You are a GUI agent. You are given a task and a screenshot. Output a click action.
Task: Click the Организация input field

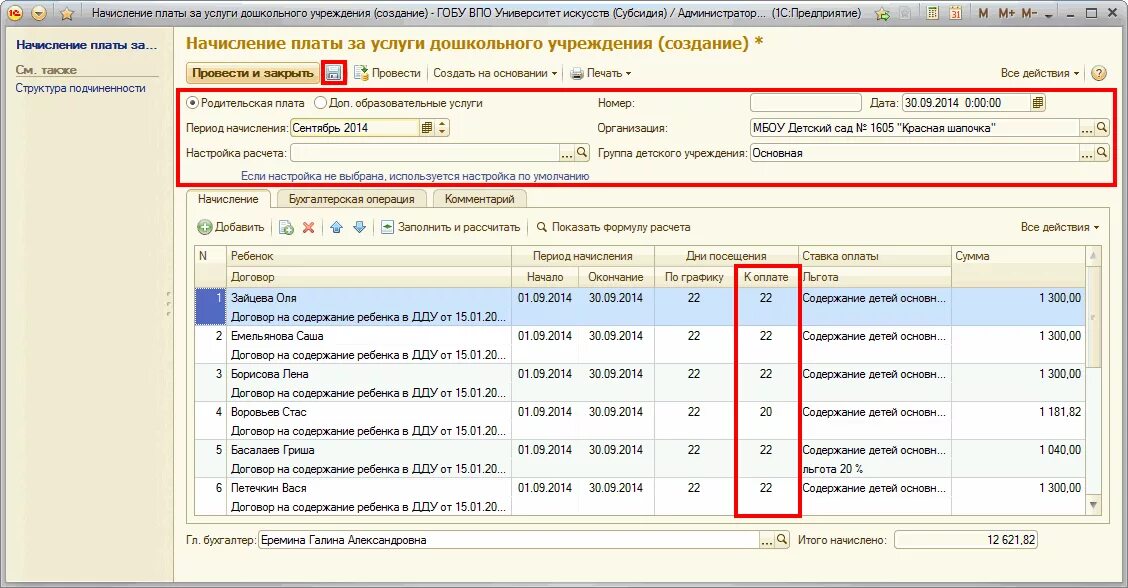(914, 128)
